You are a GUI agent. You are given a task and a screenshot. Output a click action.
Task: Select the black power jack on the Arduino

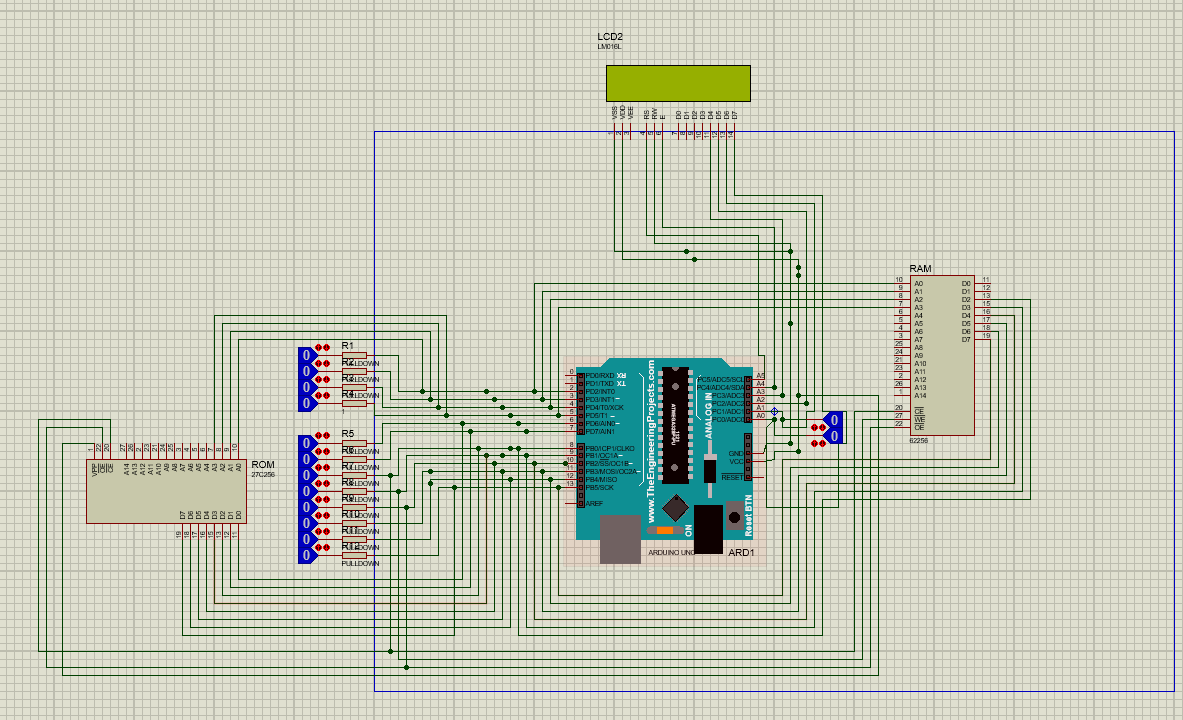click(x=708, y=529)
